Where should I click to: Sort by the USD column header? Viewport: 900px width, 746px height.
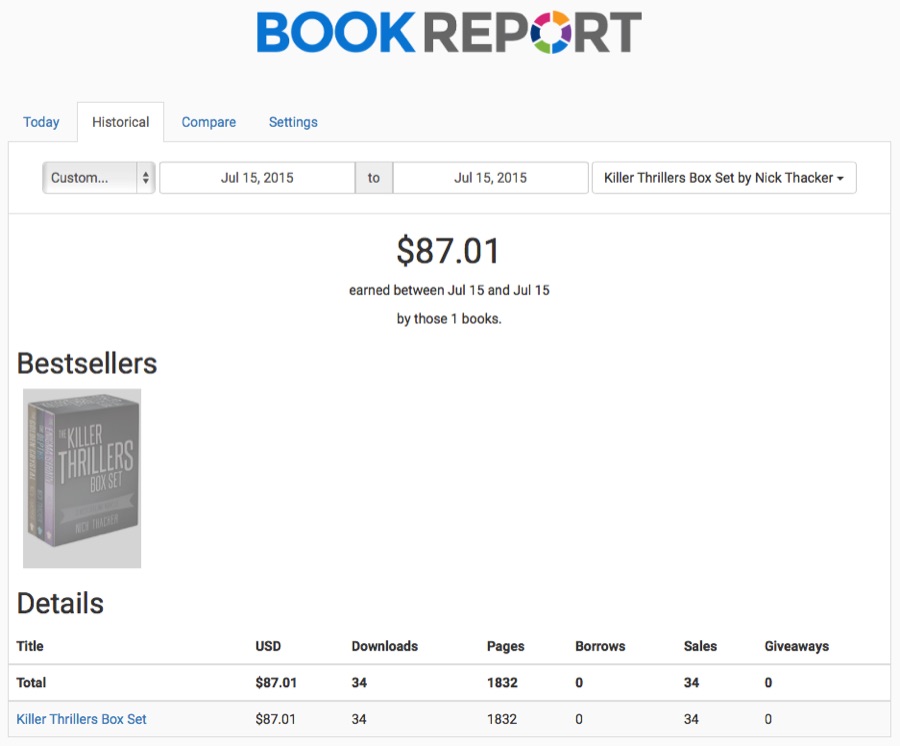coord(269,646)
